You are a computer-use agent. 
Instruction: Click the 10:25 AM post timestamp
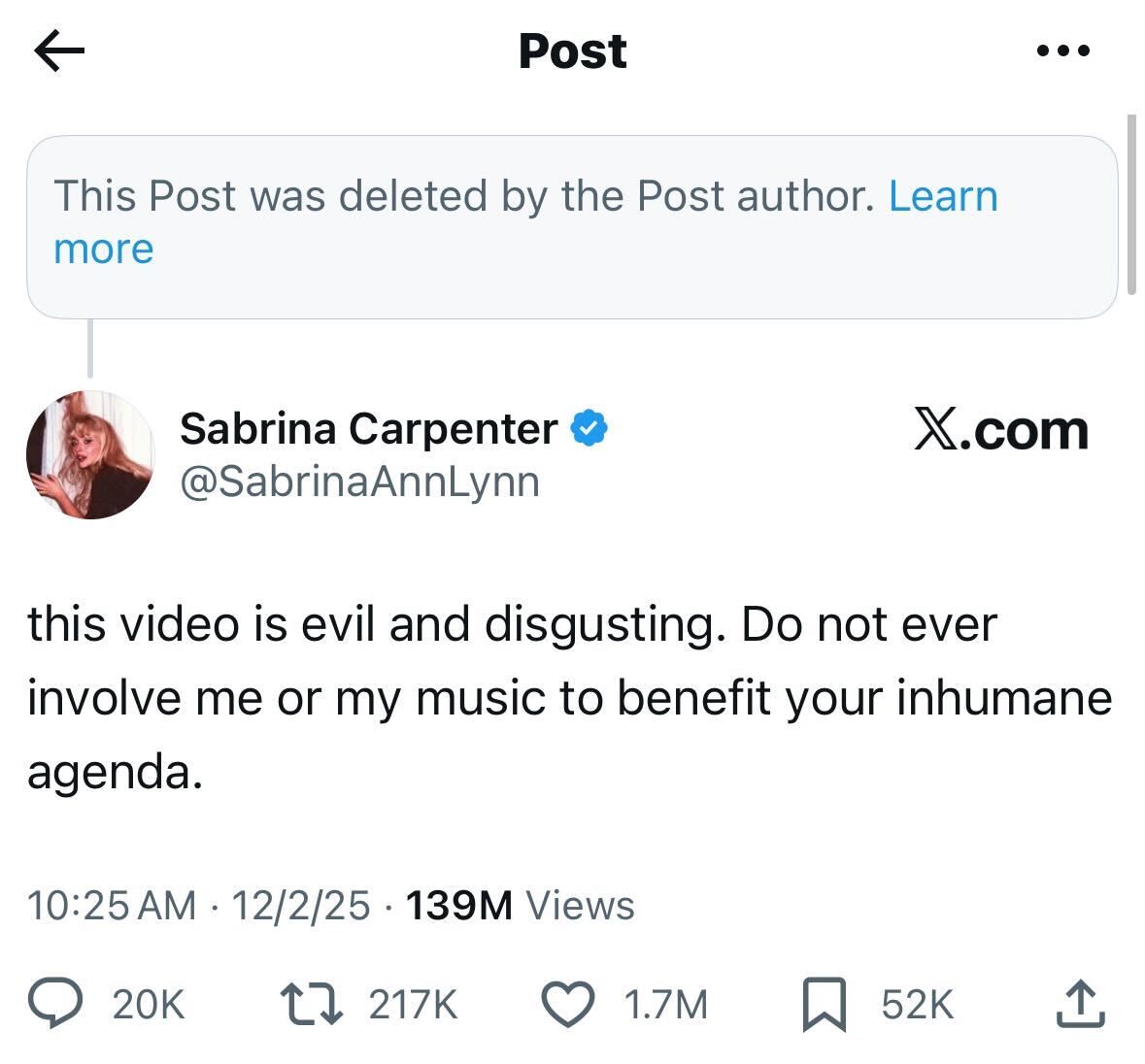pyautogui.click(x=112, y=906)
